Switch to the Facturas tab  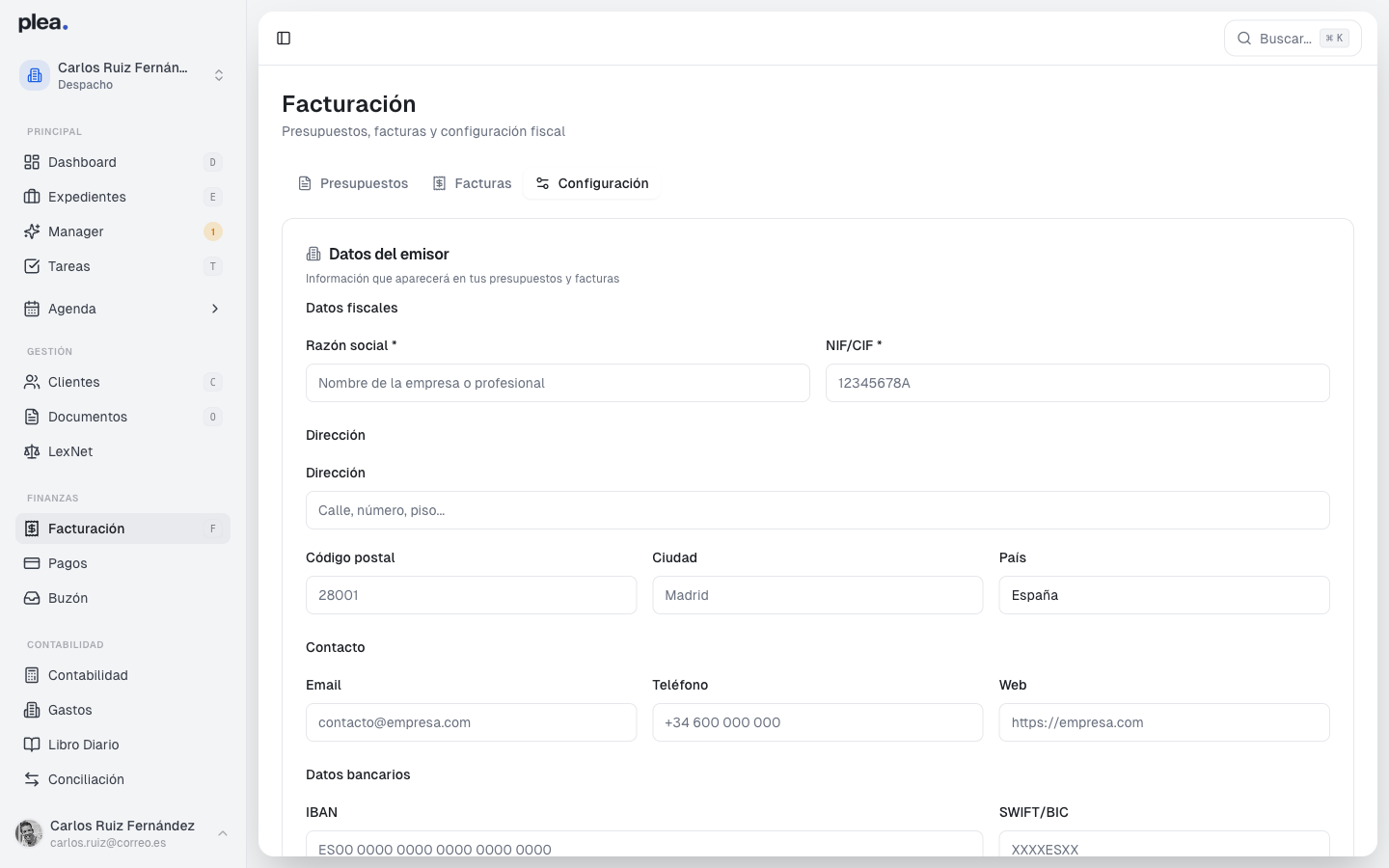point(472,183)
